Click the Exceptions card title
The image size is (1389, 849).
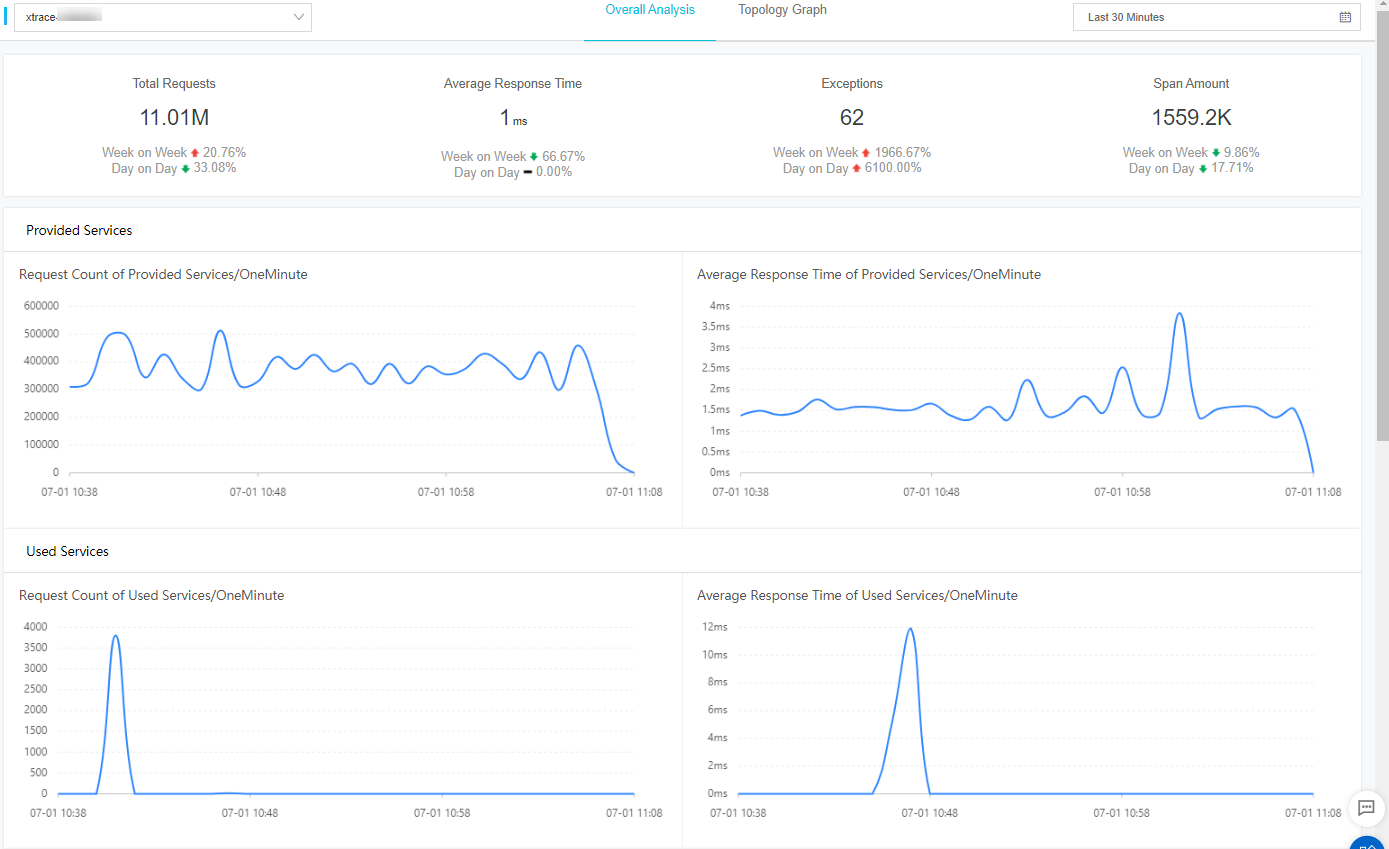852,84
